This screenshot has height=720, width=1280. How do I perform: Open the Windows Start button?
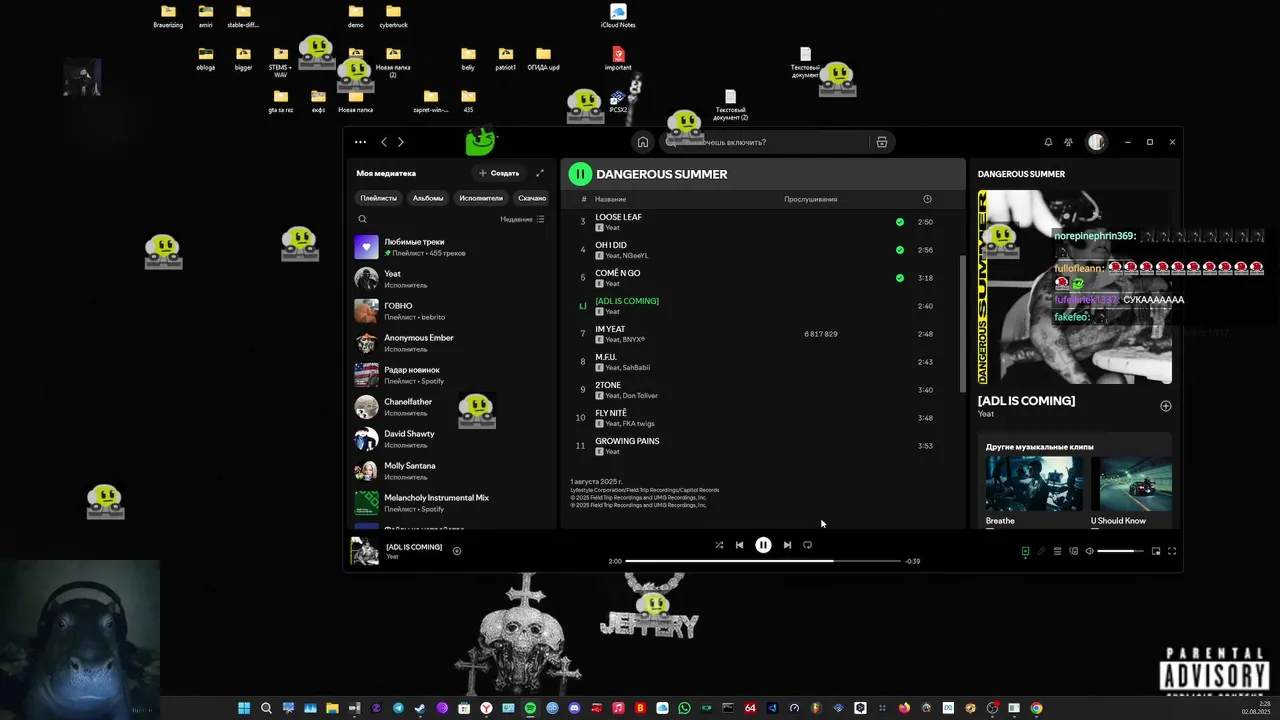point(244,708)
